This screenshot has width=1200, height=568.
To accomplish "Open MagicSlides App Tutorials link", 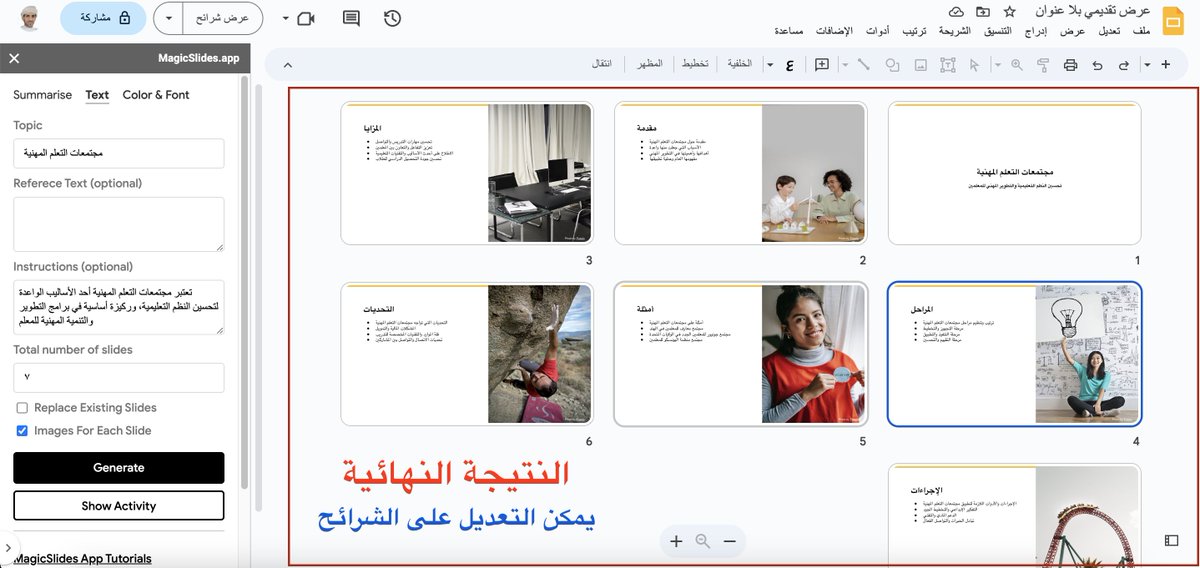I will tap(82, 559).
